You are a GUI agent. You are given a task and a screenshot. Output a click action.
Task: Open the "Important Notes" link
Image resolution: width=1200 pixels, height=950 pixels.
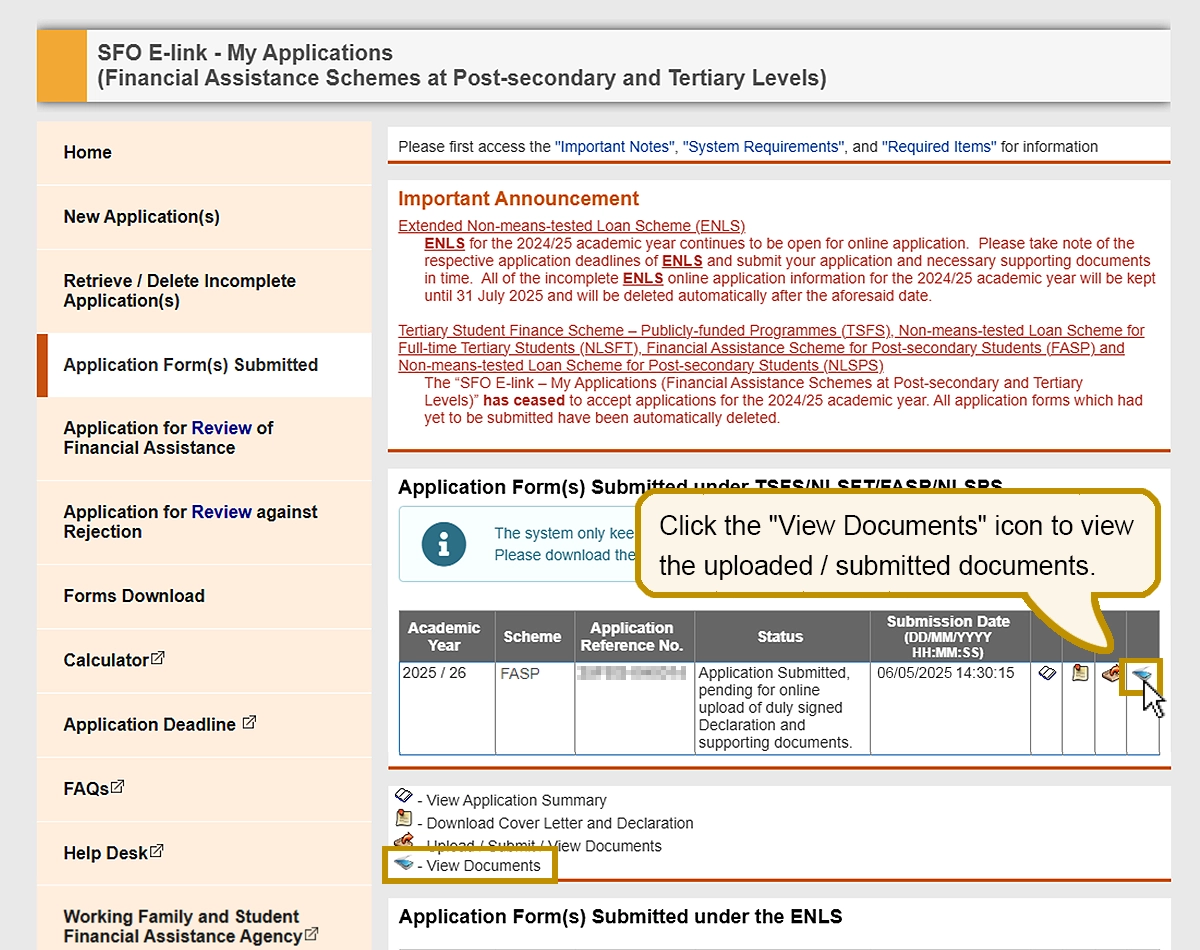[614, 147]
